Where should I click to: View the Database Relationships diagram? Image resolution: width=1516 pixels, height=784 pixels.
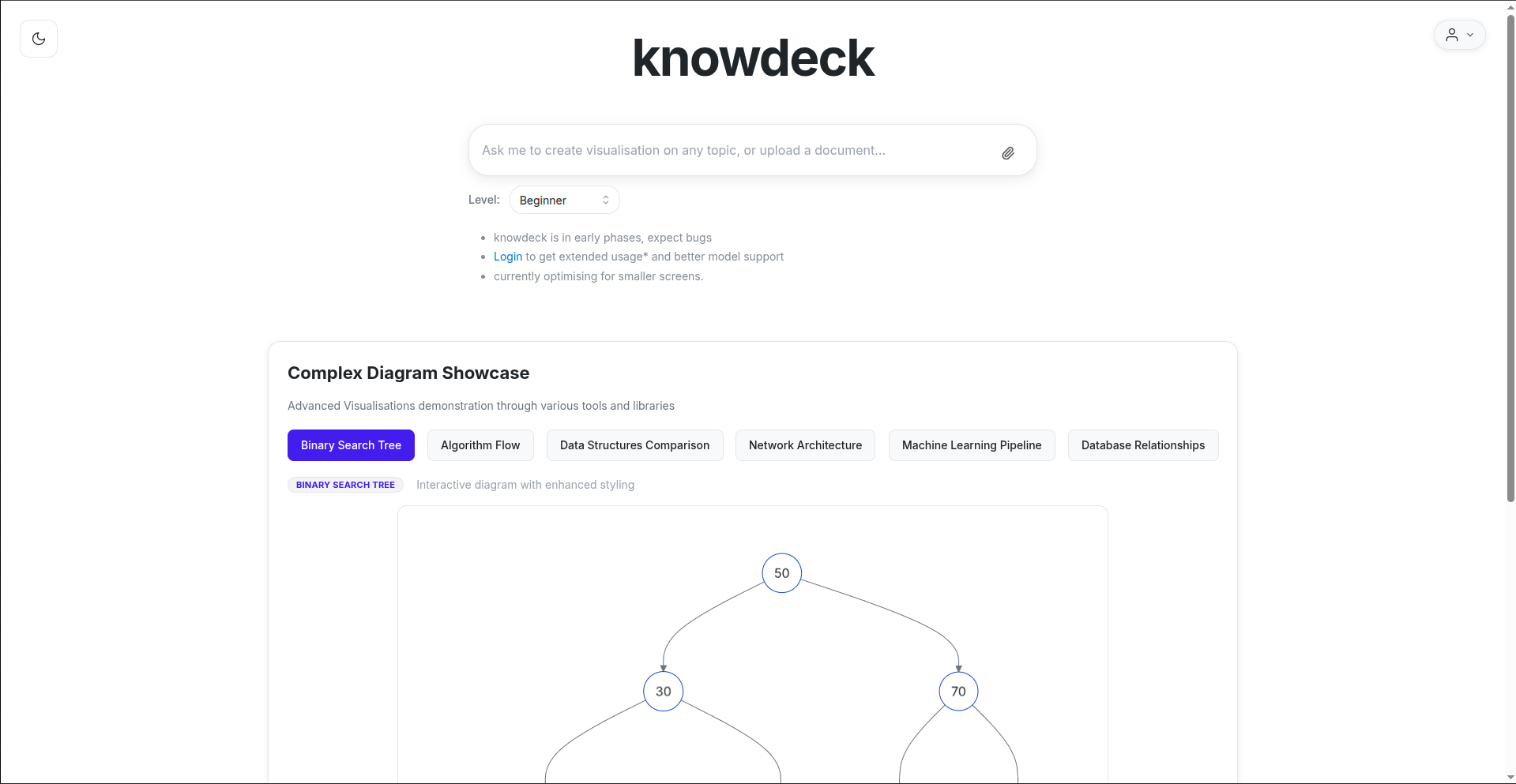coord(1142,445)
